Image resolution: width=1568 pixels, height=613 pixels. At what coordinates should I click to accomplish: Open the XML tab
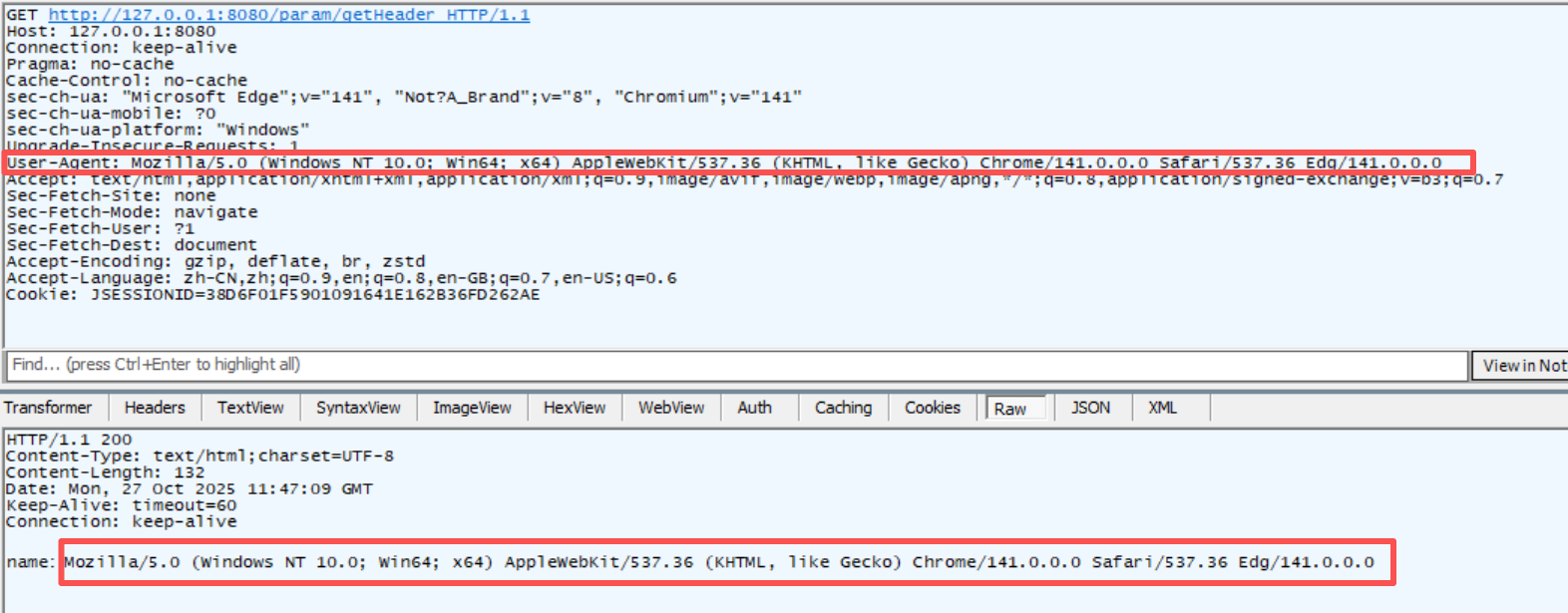coord(1162,408)
